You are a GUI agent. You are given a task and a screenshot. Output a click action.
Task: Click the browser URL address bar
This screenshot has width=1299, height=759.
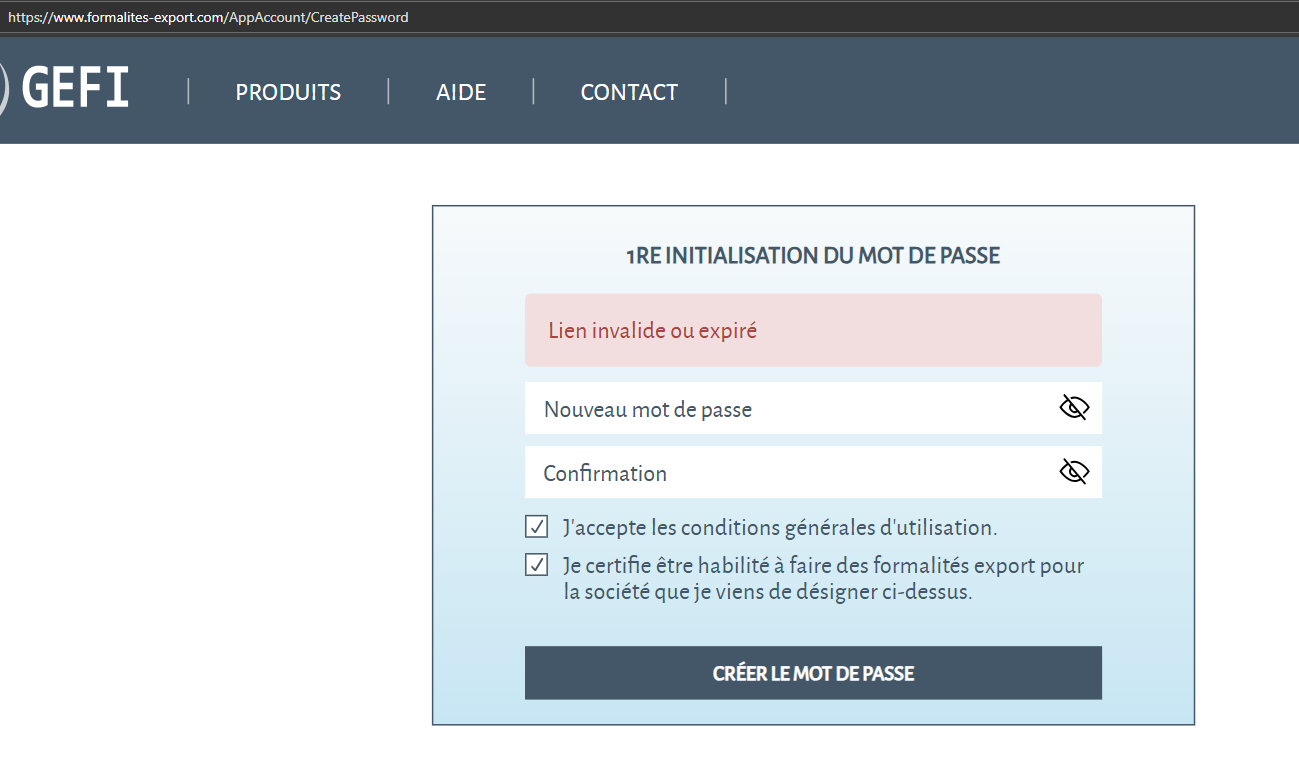tap(640, 17)
